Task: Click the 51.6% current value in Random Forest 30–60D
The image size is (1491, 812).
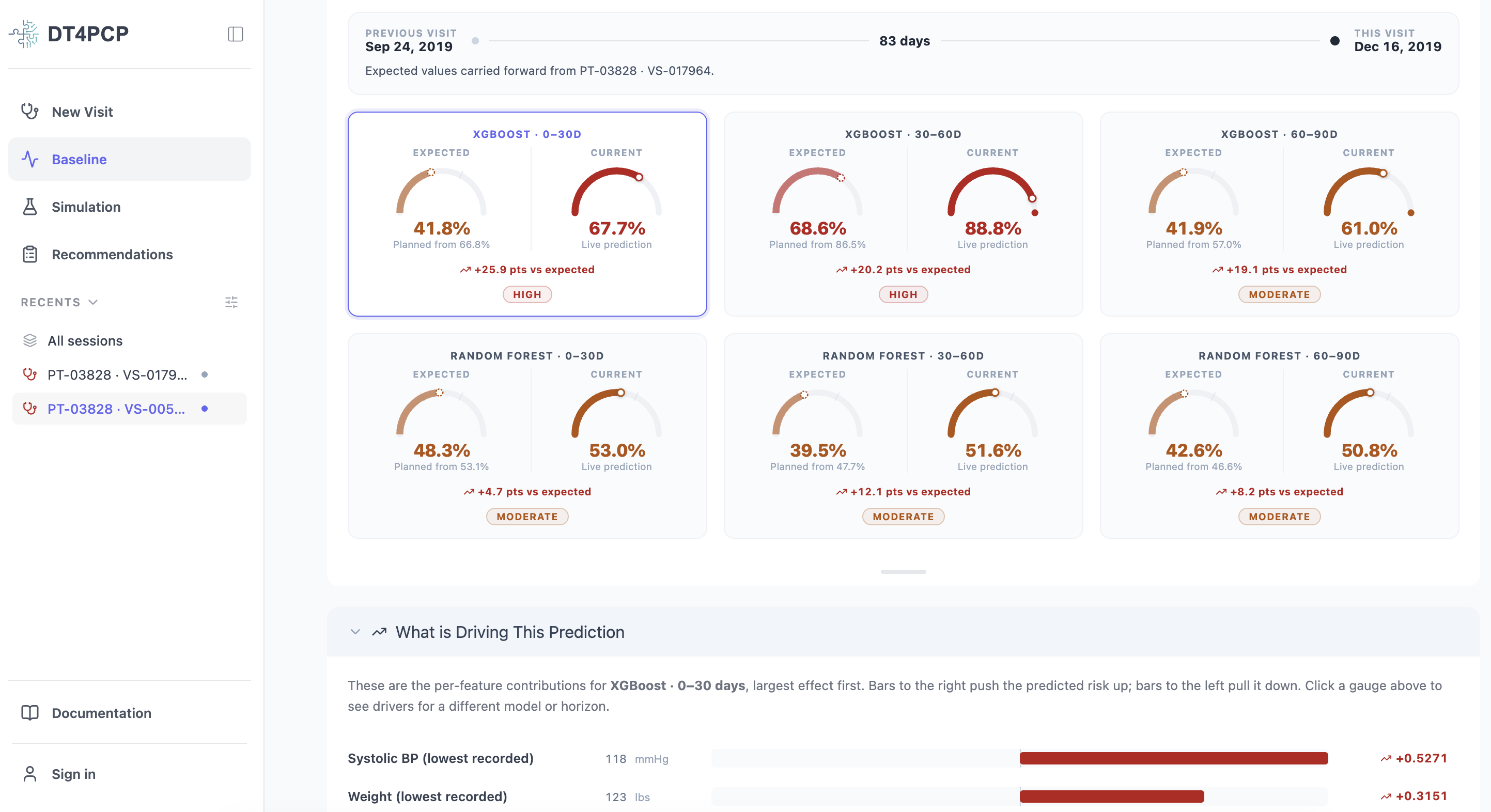Action: 993,450
